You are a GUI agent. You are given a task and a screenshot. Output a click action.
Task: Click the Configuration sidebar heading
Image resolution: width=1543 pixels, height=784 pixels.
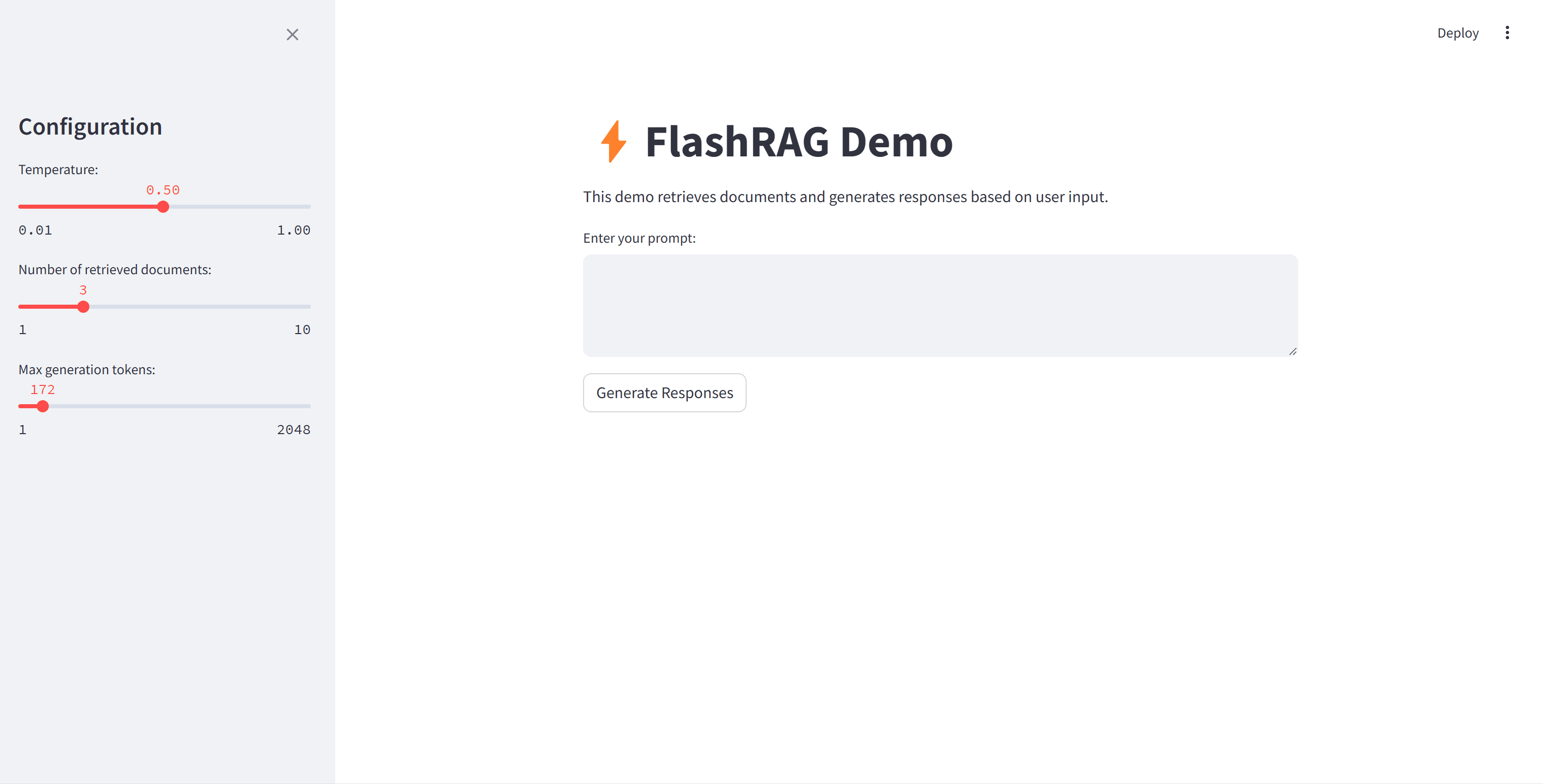pyautogui.click(x=90, y=127)
